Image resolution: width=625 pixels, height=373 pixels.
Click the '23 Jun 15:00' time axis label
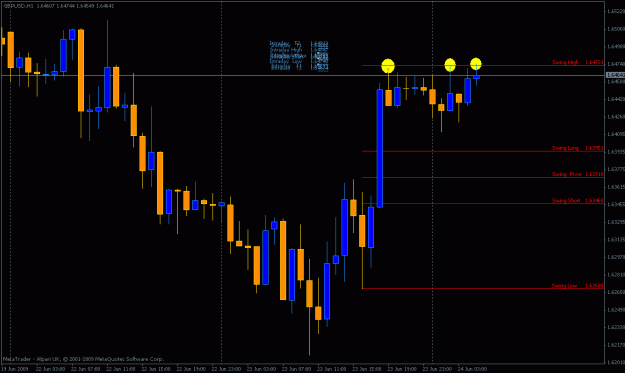point(367,369)
